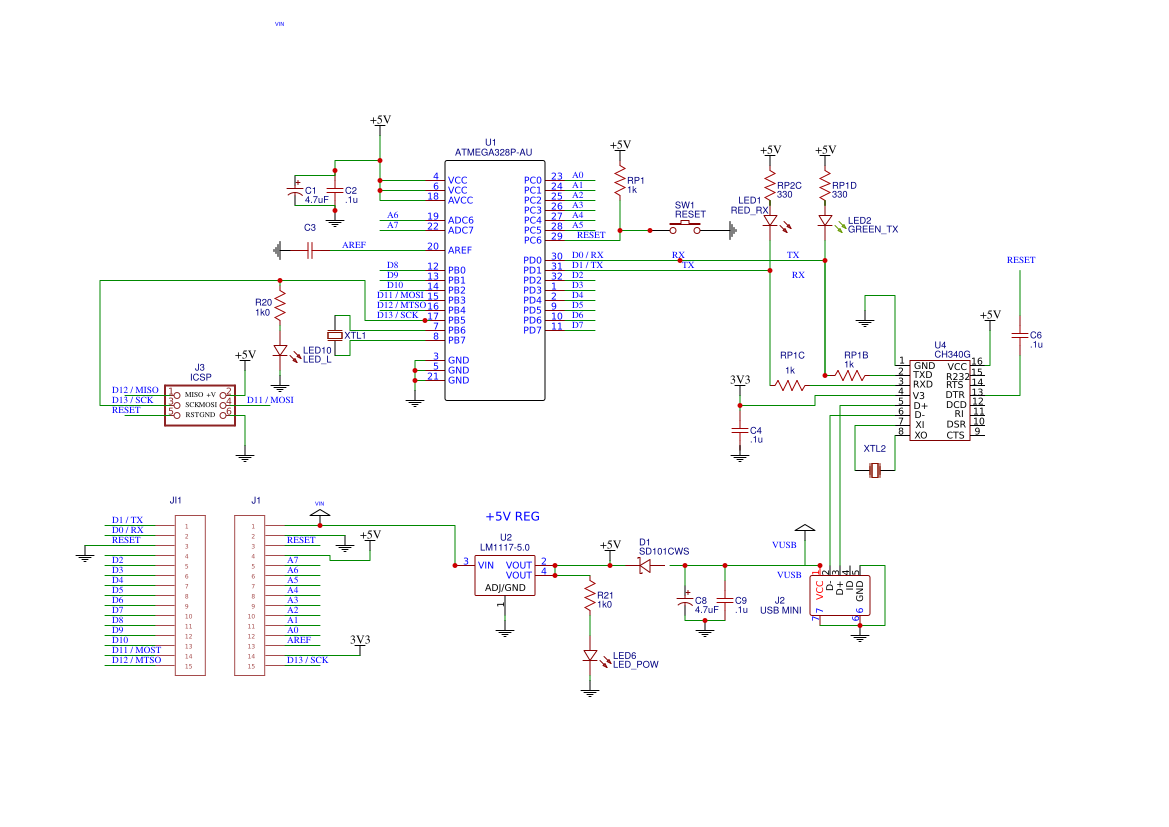The height and width of the screenshot is (827, 1169).
Task: Click the R20 1k0 resistor symbol
Action: [280, 307]
